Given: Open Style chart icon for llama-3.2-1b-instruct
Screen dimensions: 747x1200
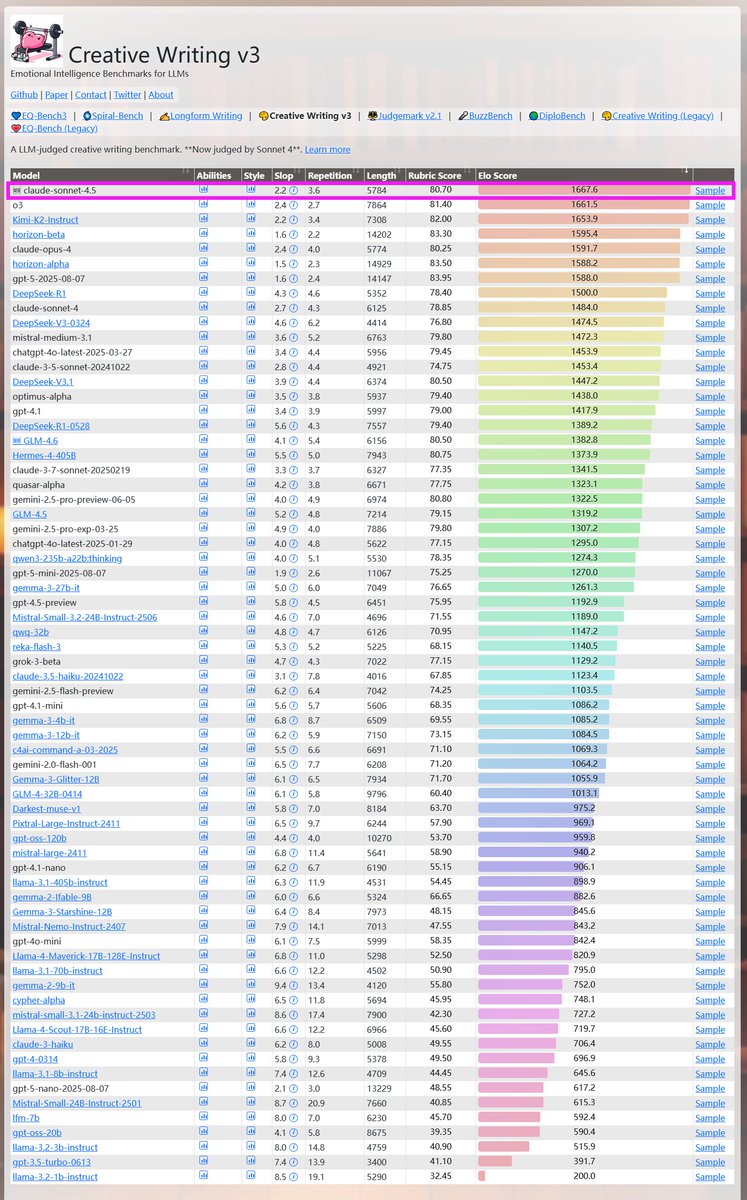Looking at the screenshot, I should 251,1177.
